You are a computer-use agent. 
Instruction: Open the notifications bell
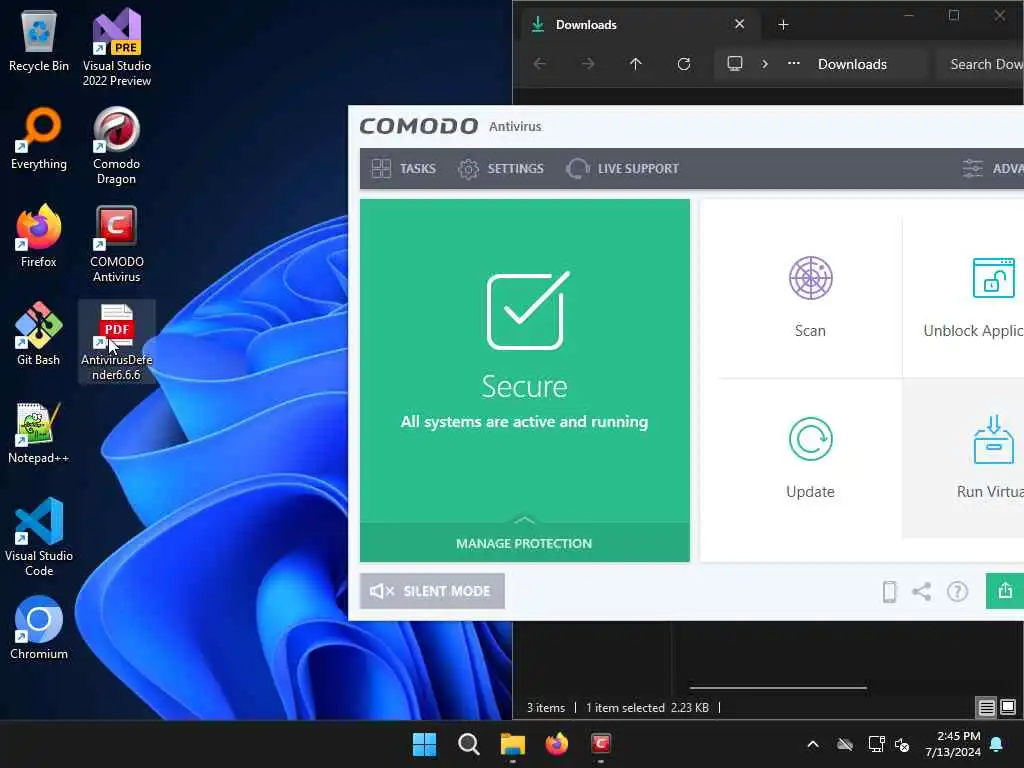[997, 744]
